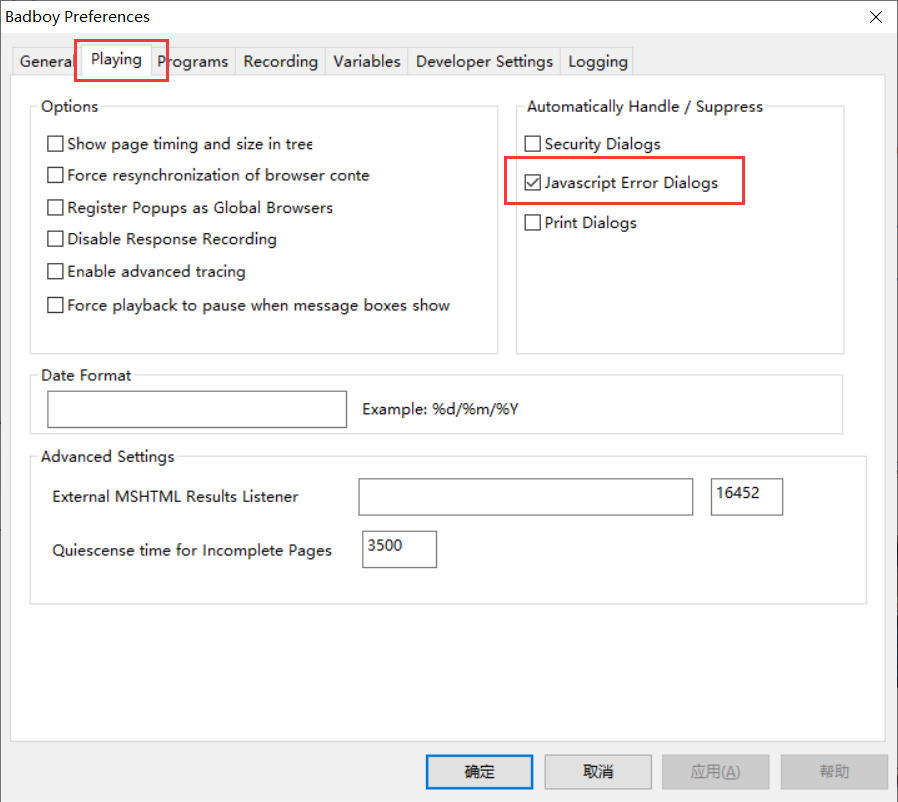Open the Logging tab

597,61
